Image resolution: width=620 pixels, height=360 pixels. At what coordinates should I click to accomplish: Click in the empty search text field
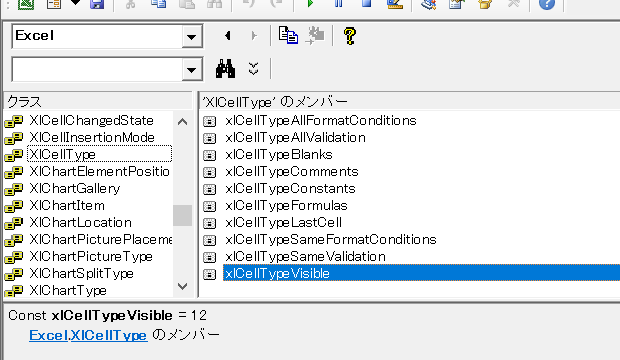(97, 70)
